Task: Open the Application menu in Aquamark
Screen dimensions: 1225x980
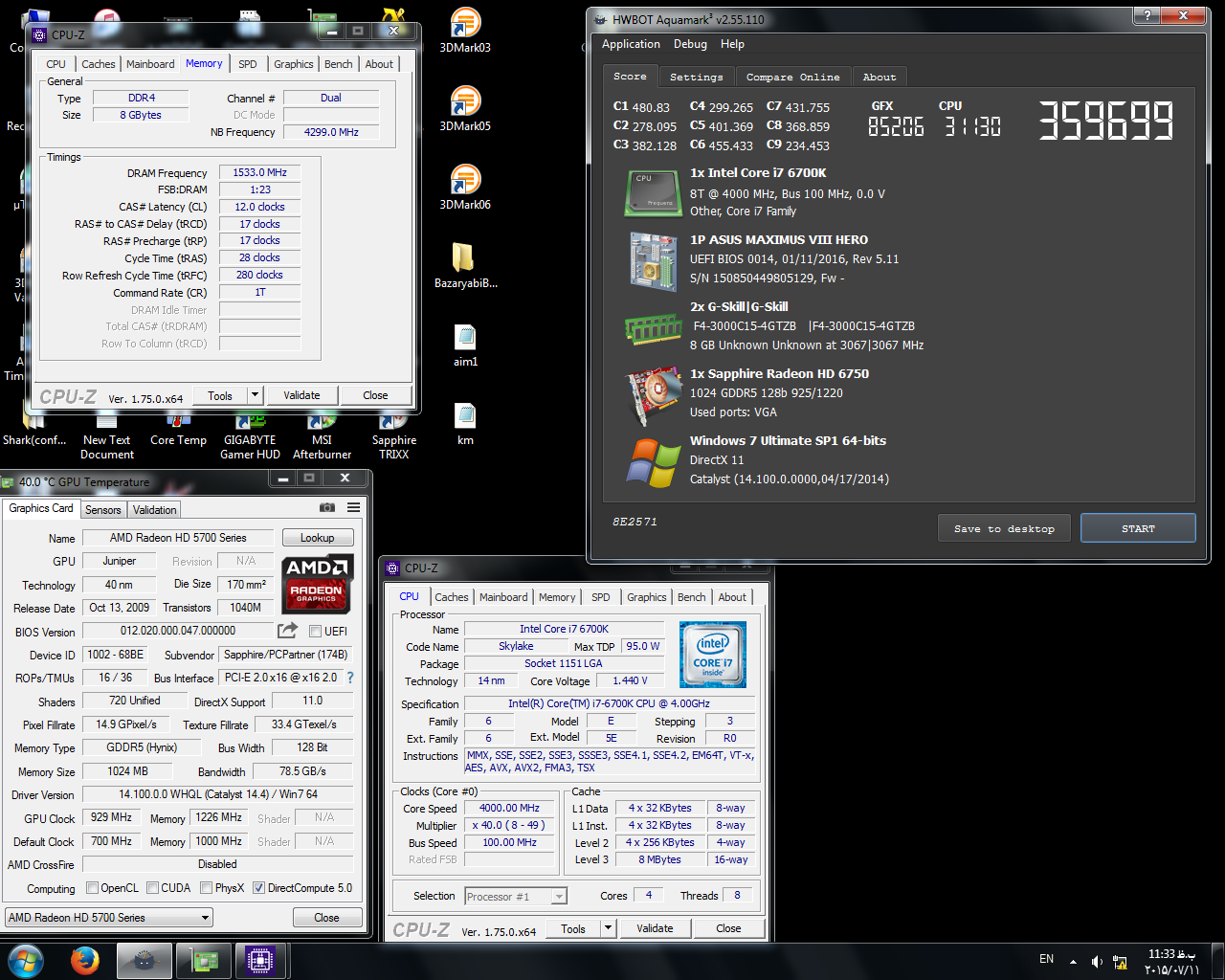Action: pyautogui.click(x=631, y=44)
